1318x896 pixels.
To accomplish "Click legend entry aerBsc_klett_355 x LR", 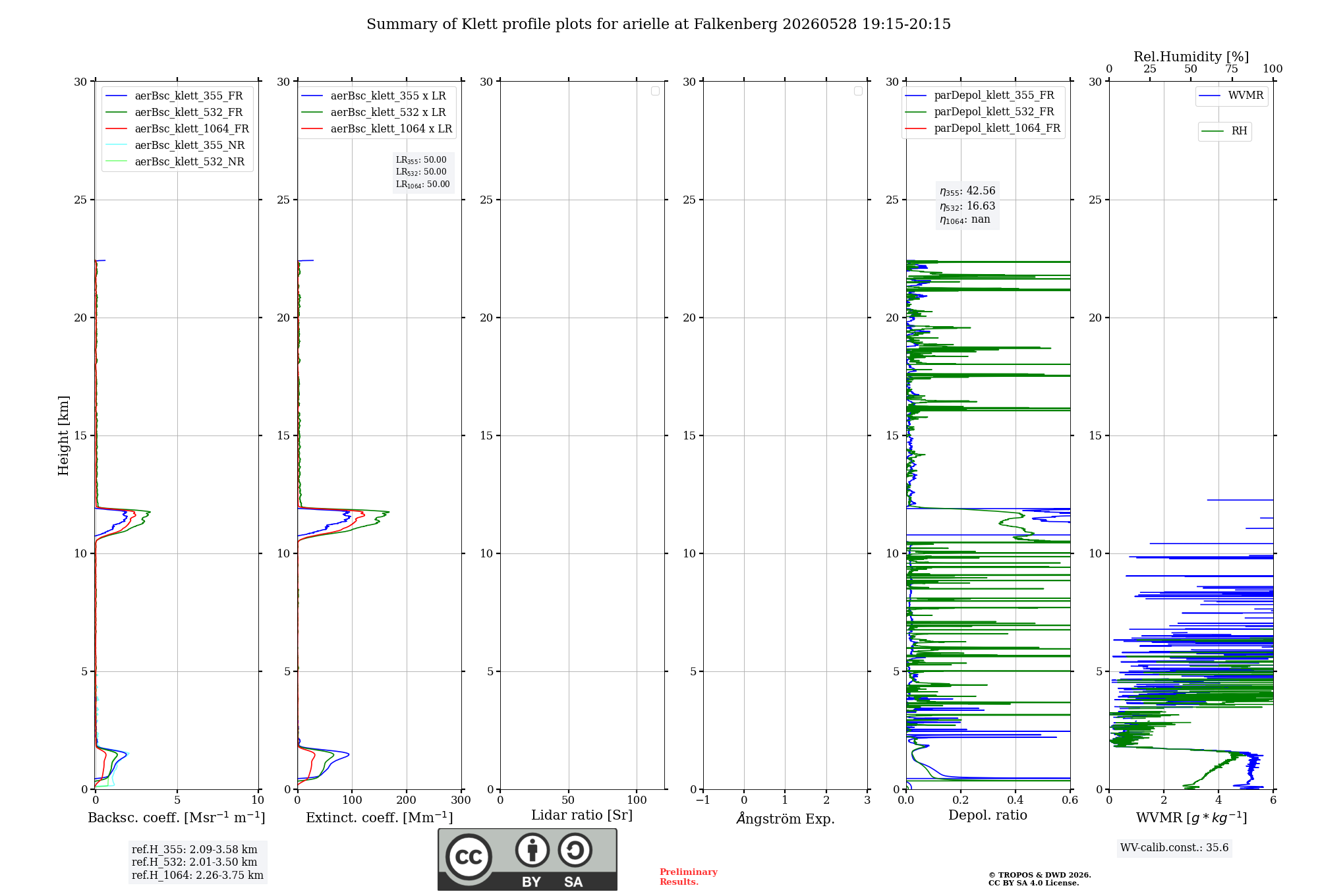I will [x=374, y=96].
